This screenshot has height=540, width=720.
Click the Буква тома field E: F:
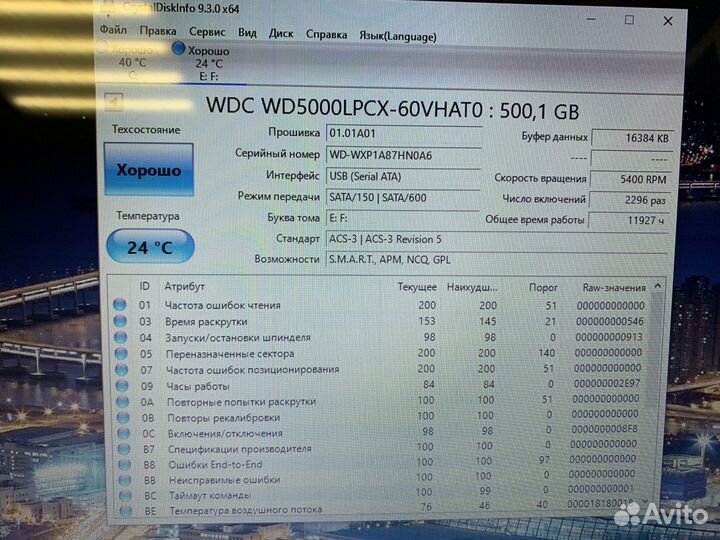point(403,218)
